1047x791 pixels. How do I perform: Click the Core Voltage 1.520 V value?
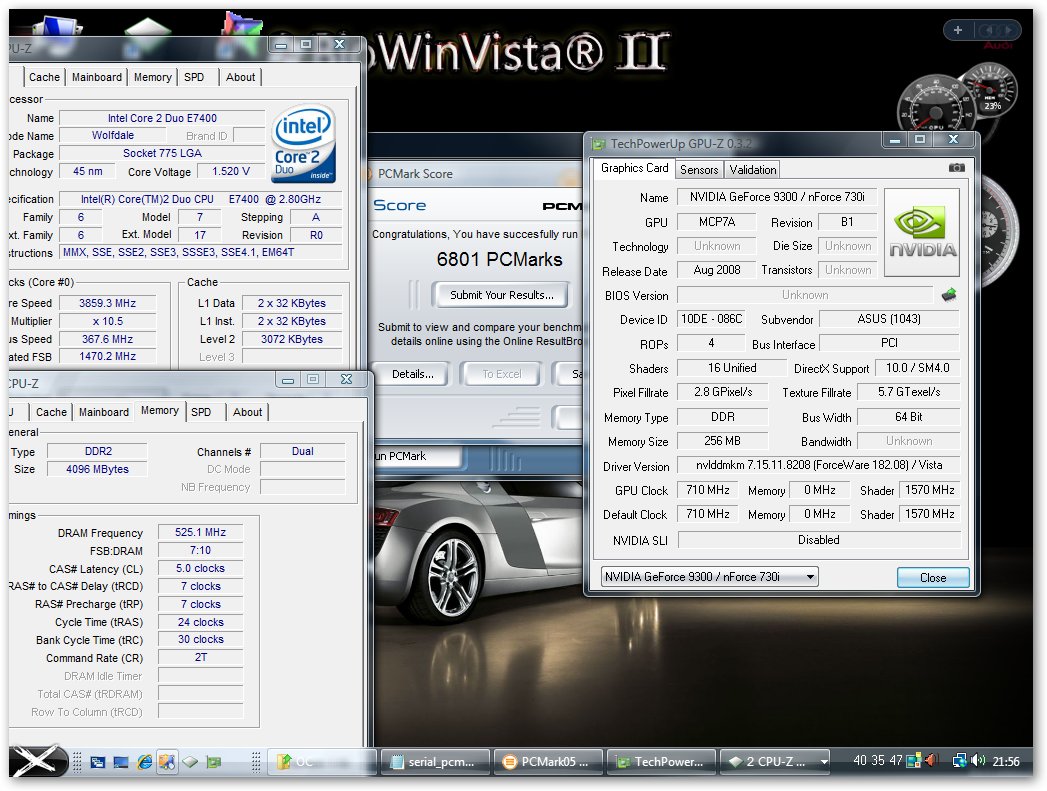231,172
